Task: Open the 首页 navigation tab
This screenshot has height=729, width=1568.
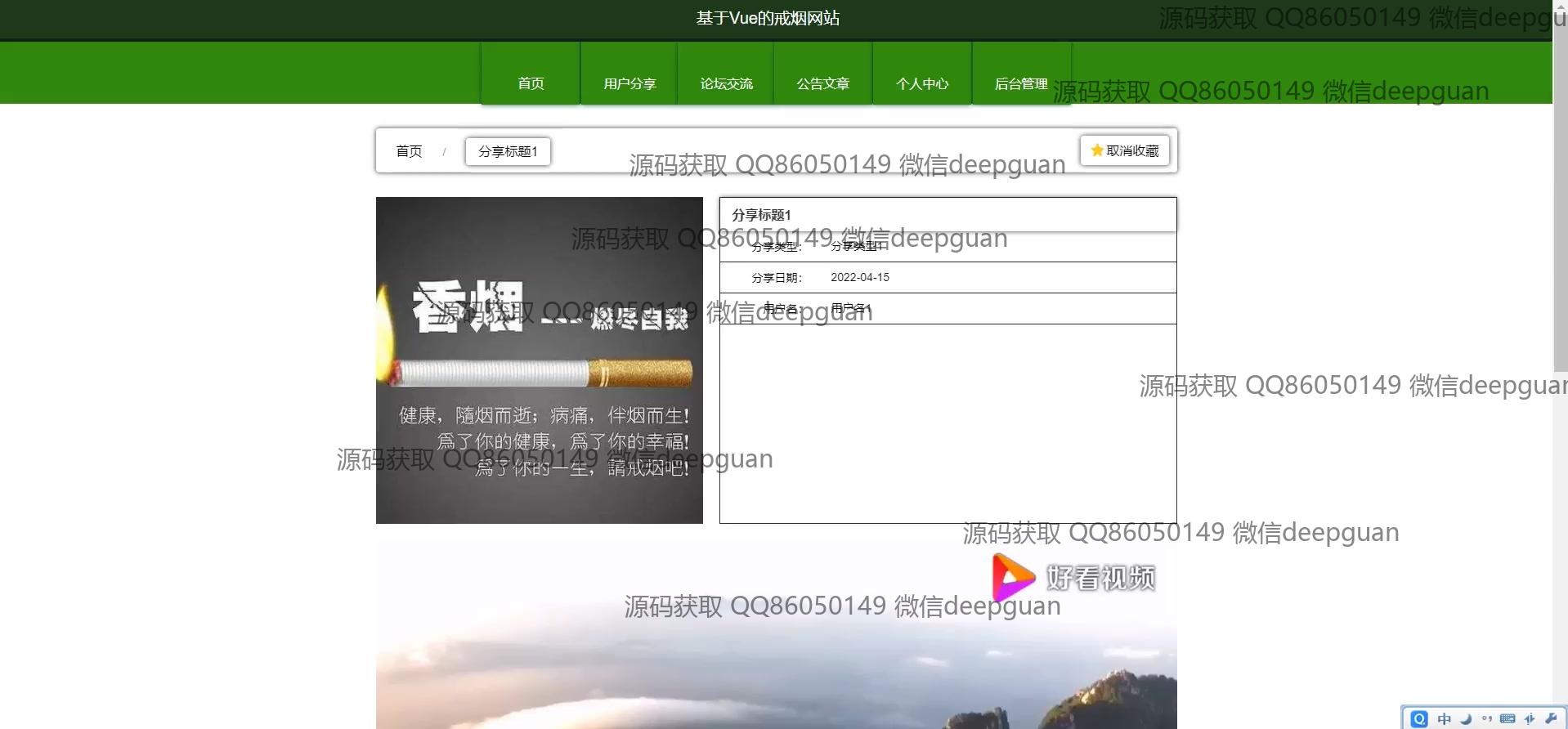Action: click(531, 83)
